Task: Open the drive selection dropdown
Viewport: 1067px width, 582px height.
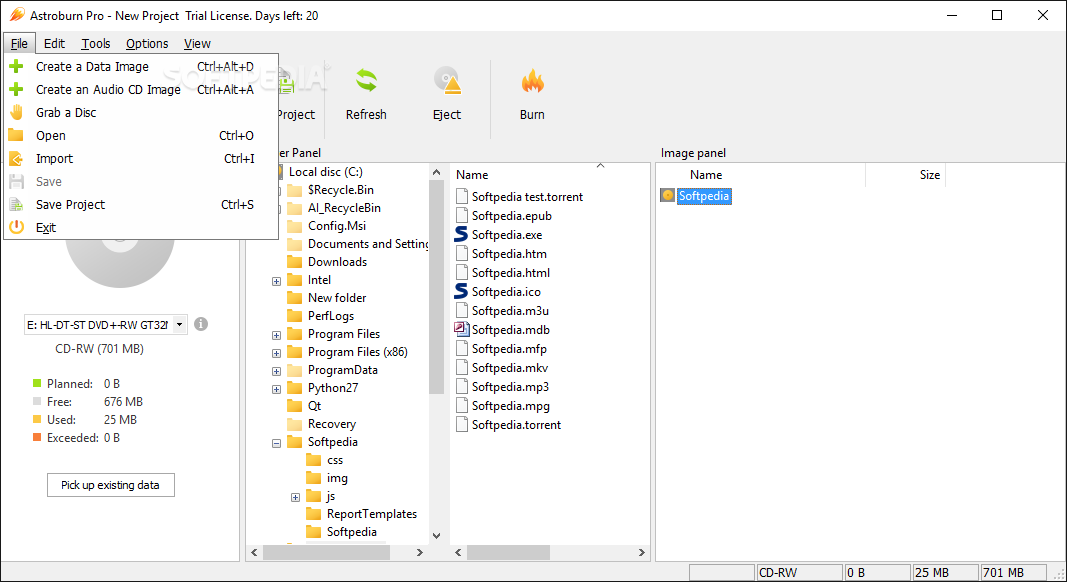Action: click(x=180, y=325)
